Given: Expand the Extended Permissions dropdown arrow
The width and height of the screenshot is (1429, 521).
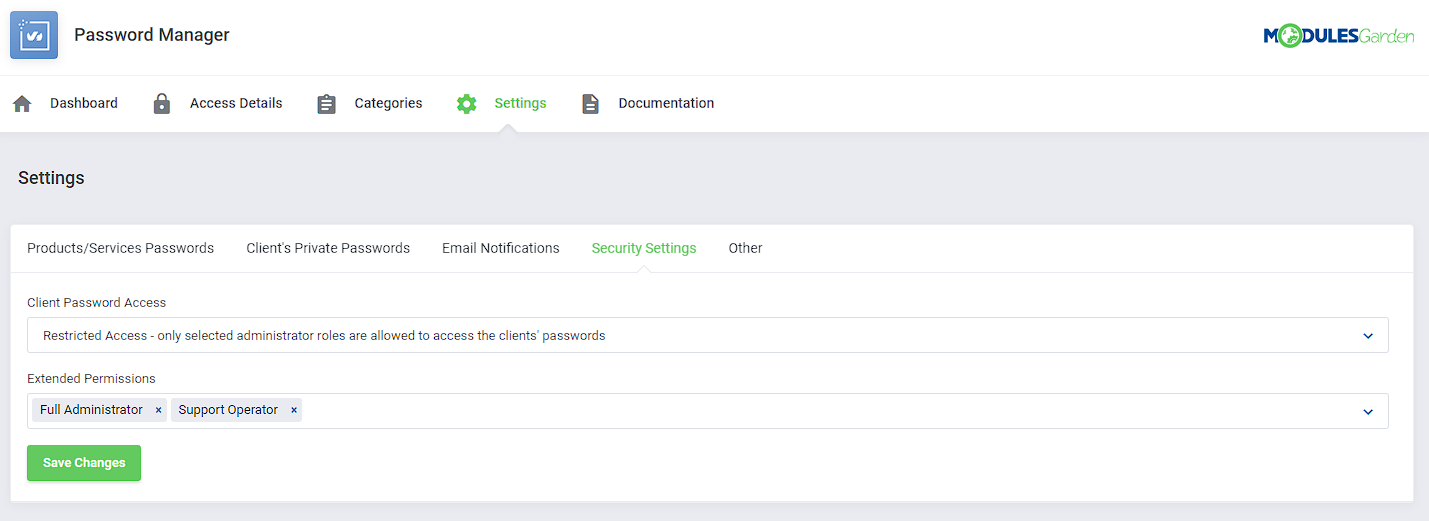Looking at the screenshot, I should [1368, 412].
